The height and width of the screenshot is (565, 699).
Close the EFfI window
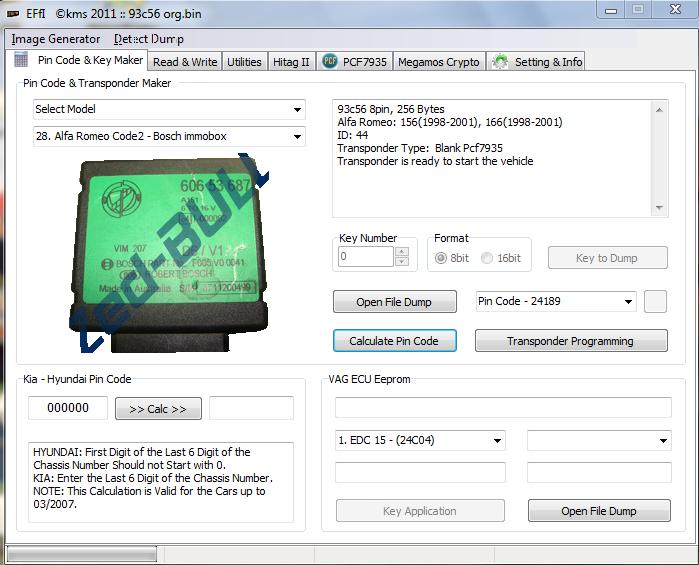coord(675,9)
